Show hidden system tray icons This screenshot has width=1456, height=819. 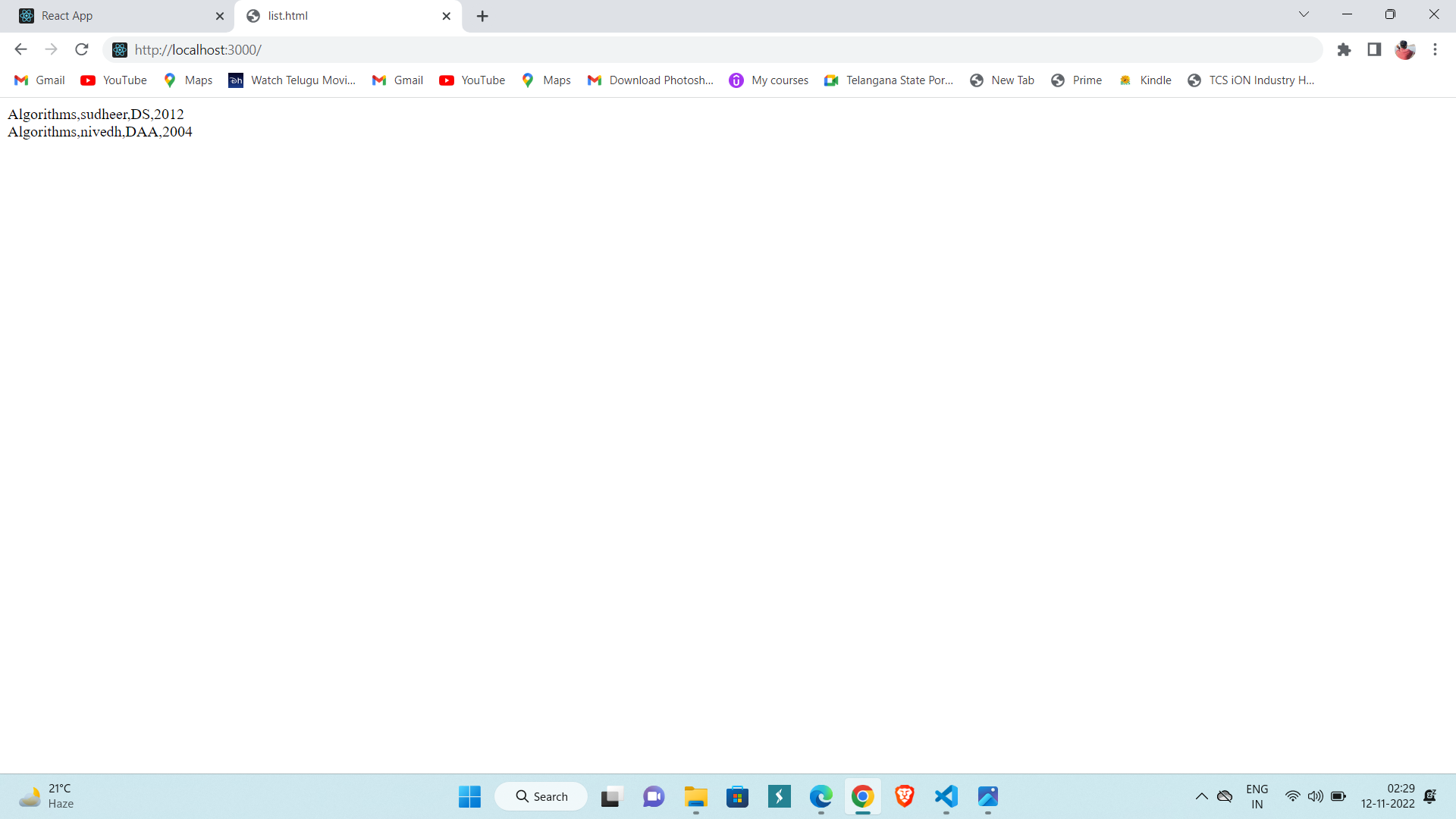click(1201, 796)
